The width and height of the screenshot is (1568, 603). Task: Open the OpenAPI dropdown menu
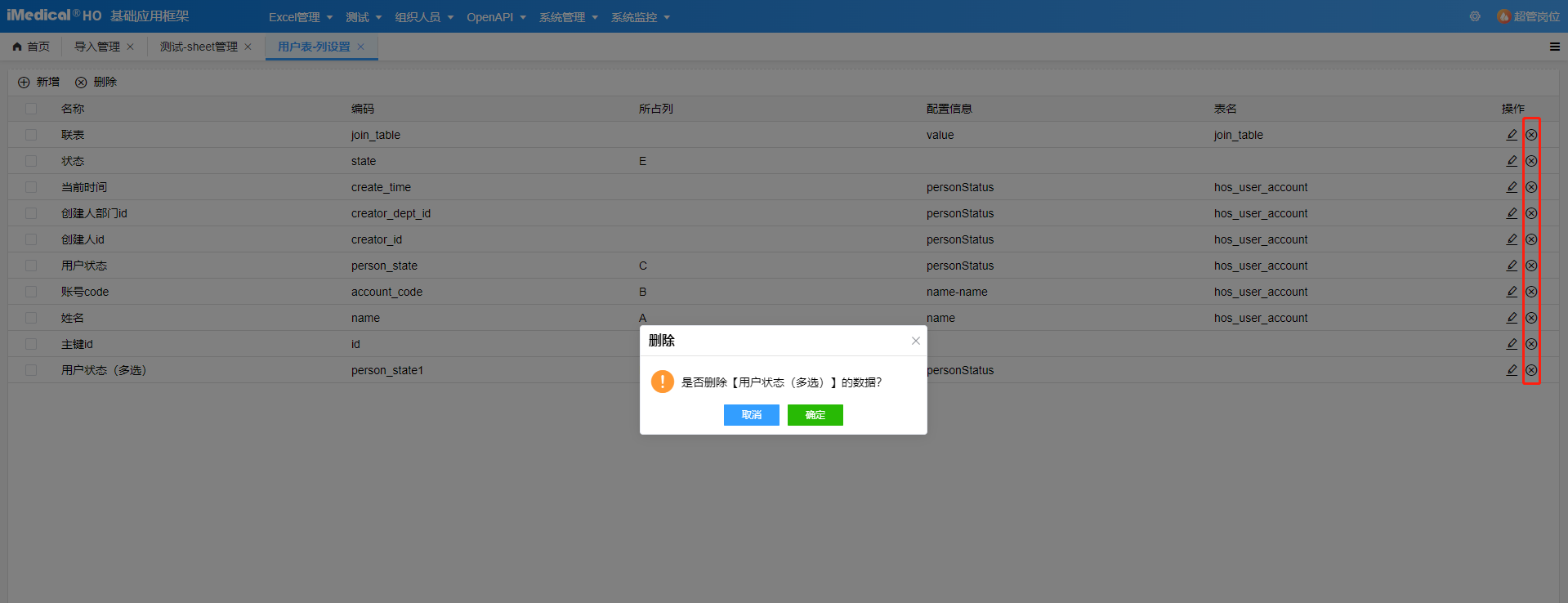coord(495,17)
